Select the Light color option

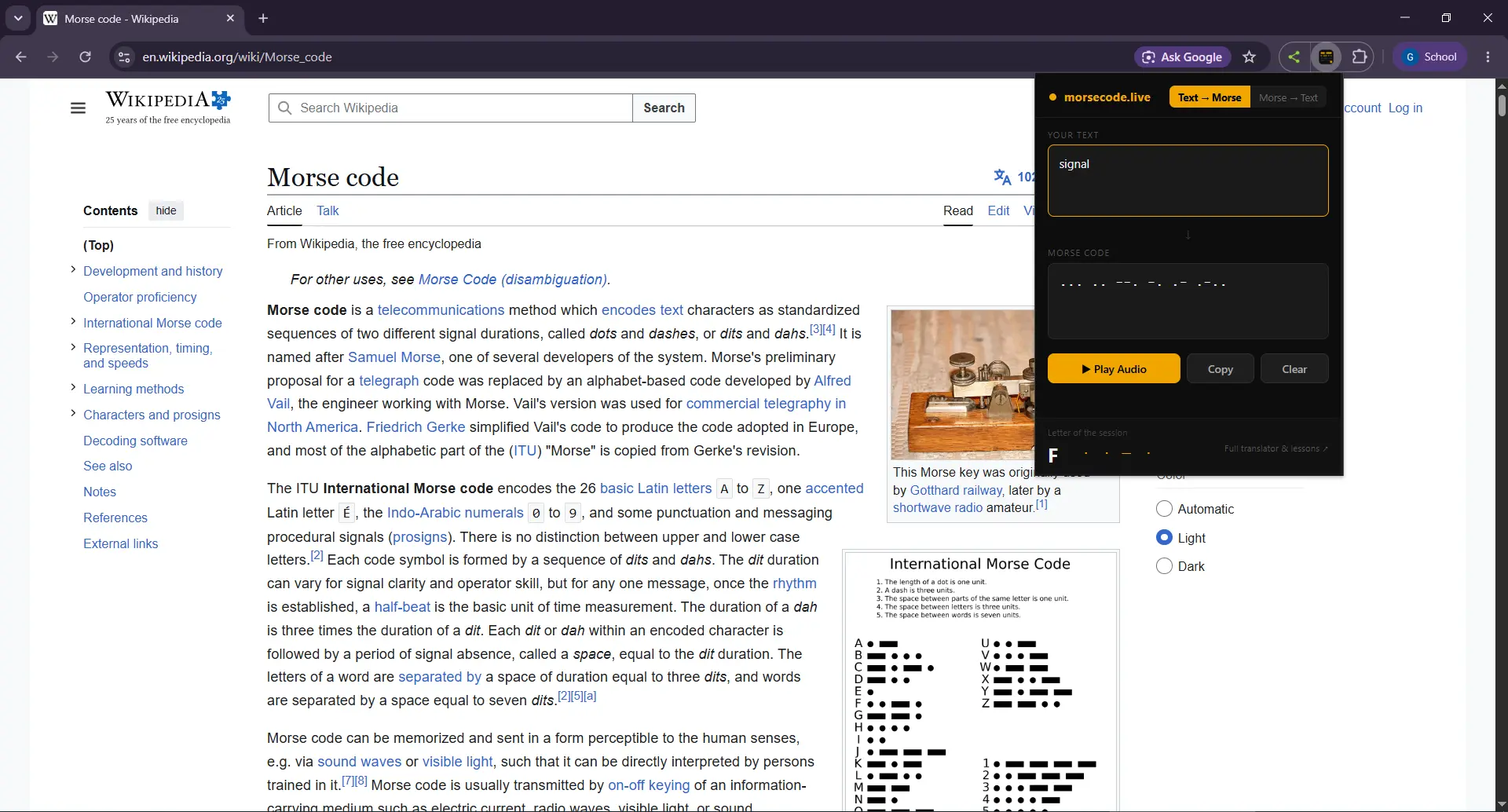1164,537
